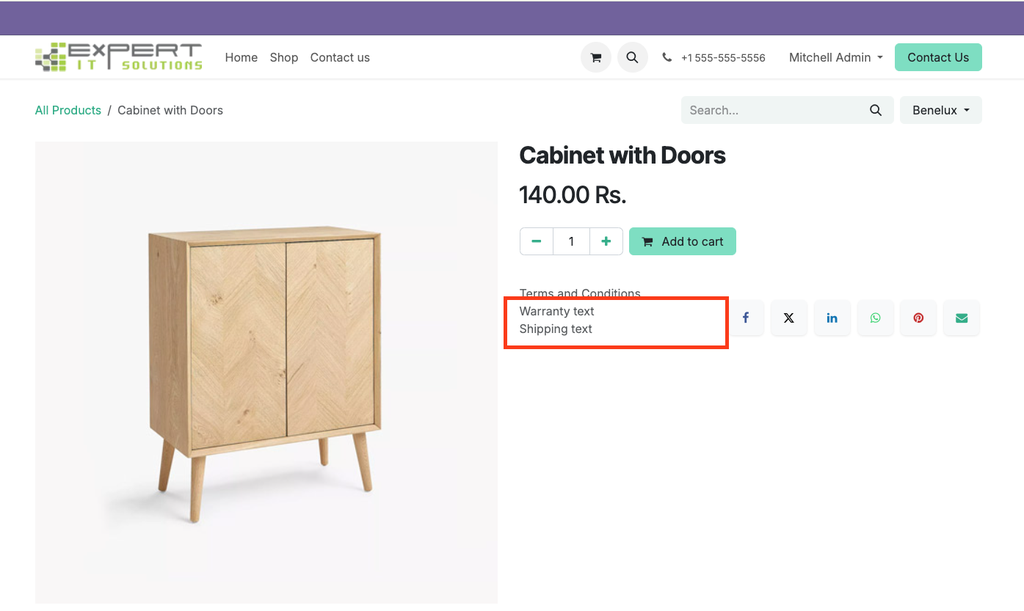Share product on Pinterest
The height and width of the screenshot is (611, 1024).
(918, 318)
